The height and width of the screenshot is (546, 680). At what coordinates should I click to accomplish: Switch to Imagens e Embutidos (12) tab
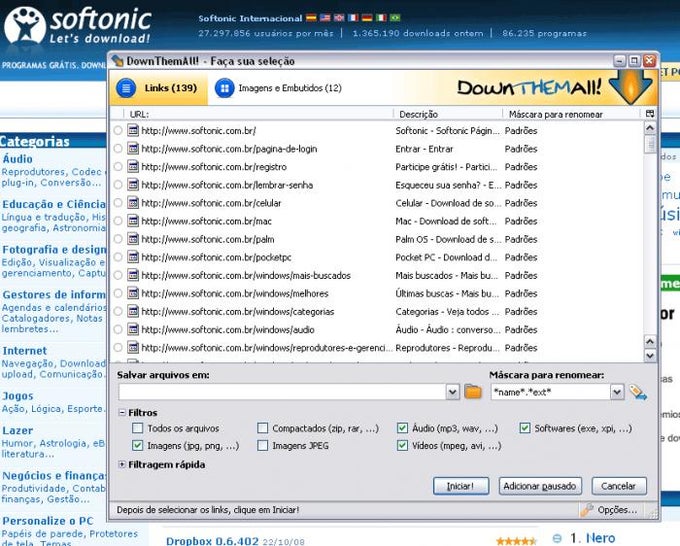click(x=278, y=88)
